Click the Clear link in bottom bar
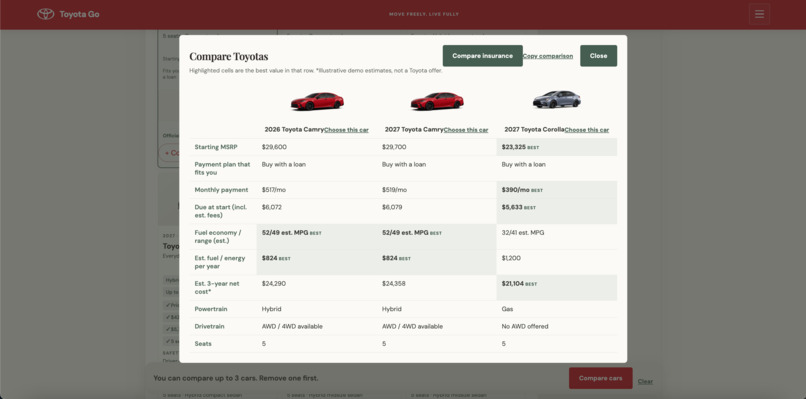Screen dimensions: 806x399 coord(645,382)
